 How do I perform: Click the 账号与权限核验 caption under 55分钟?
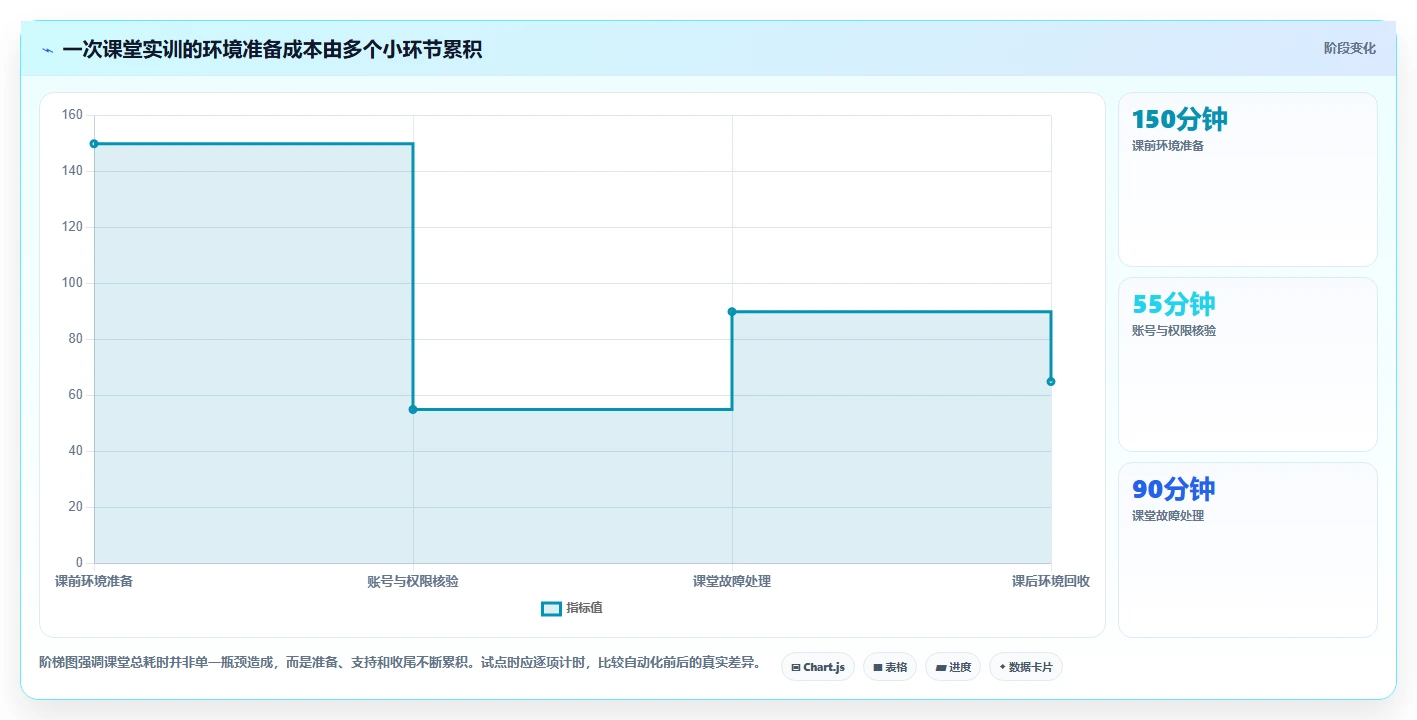point(1174,331)
